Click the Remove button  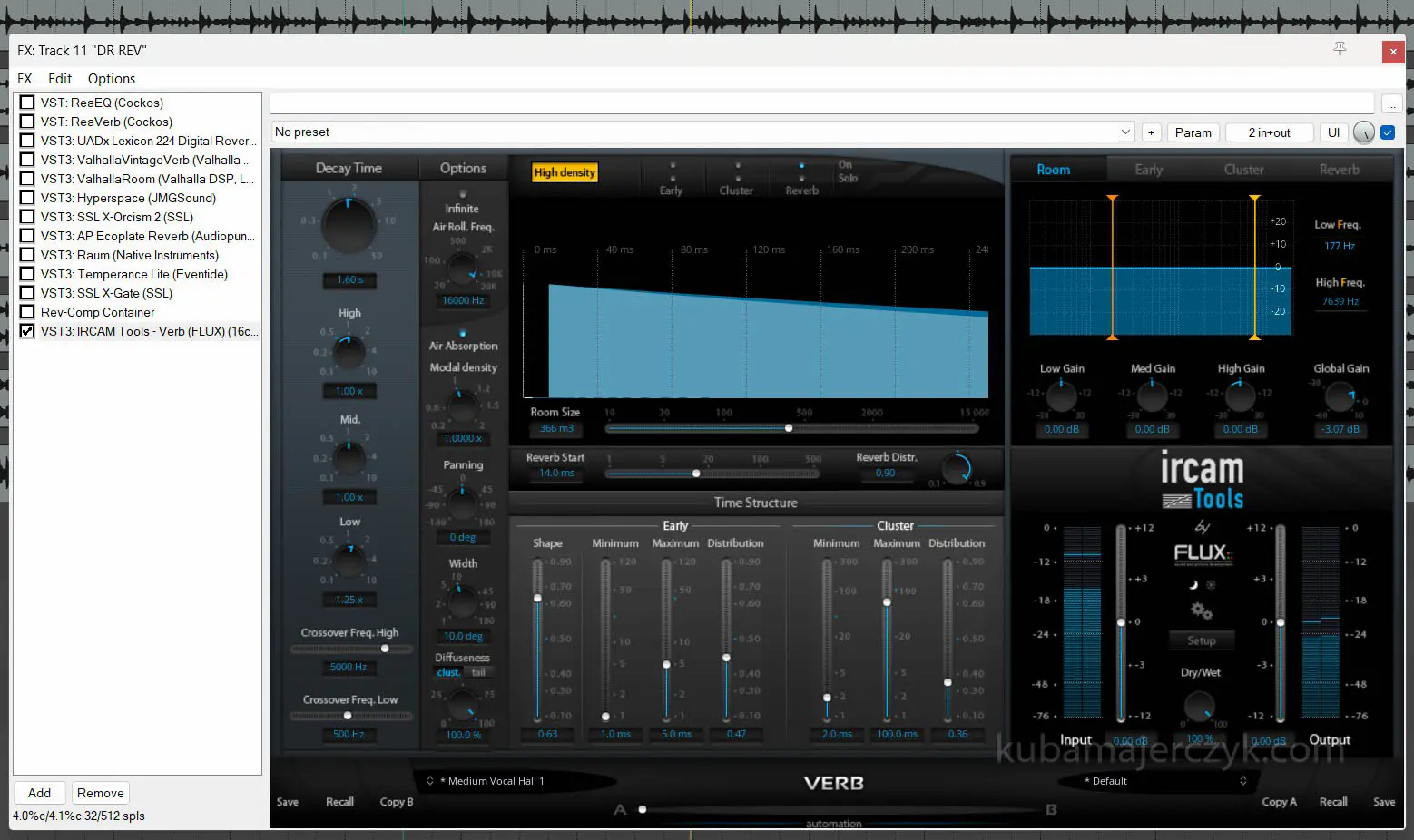[100, 793]
